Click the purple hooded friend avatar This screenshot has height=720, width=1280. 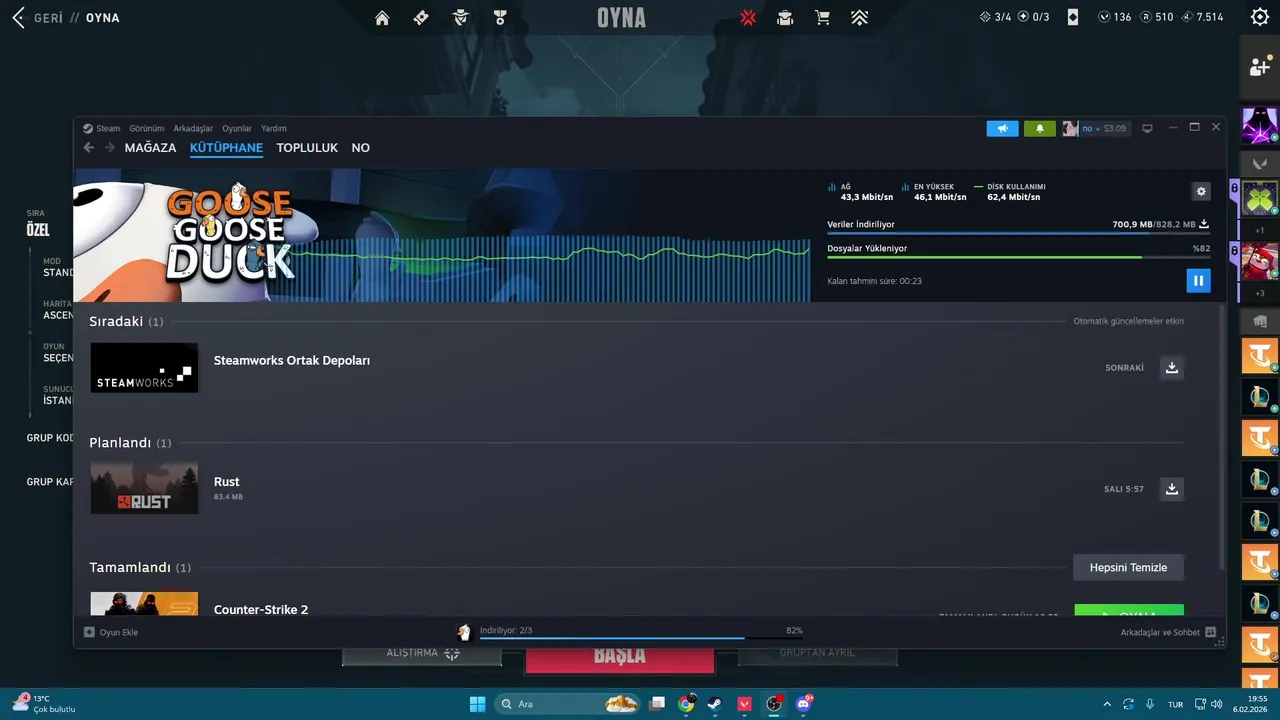pyautogui.click(x=1260, y=126)
